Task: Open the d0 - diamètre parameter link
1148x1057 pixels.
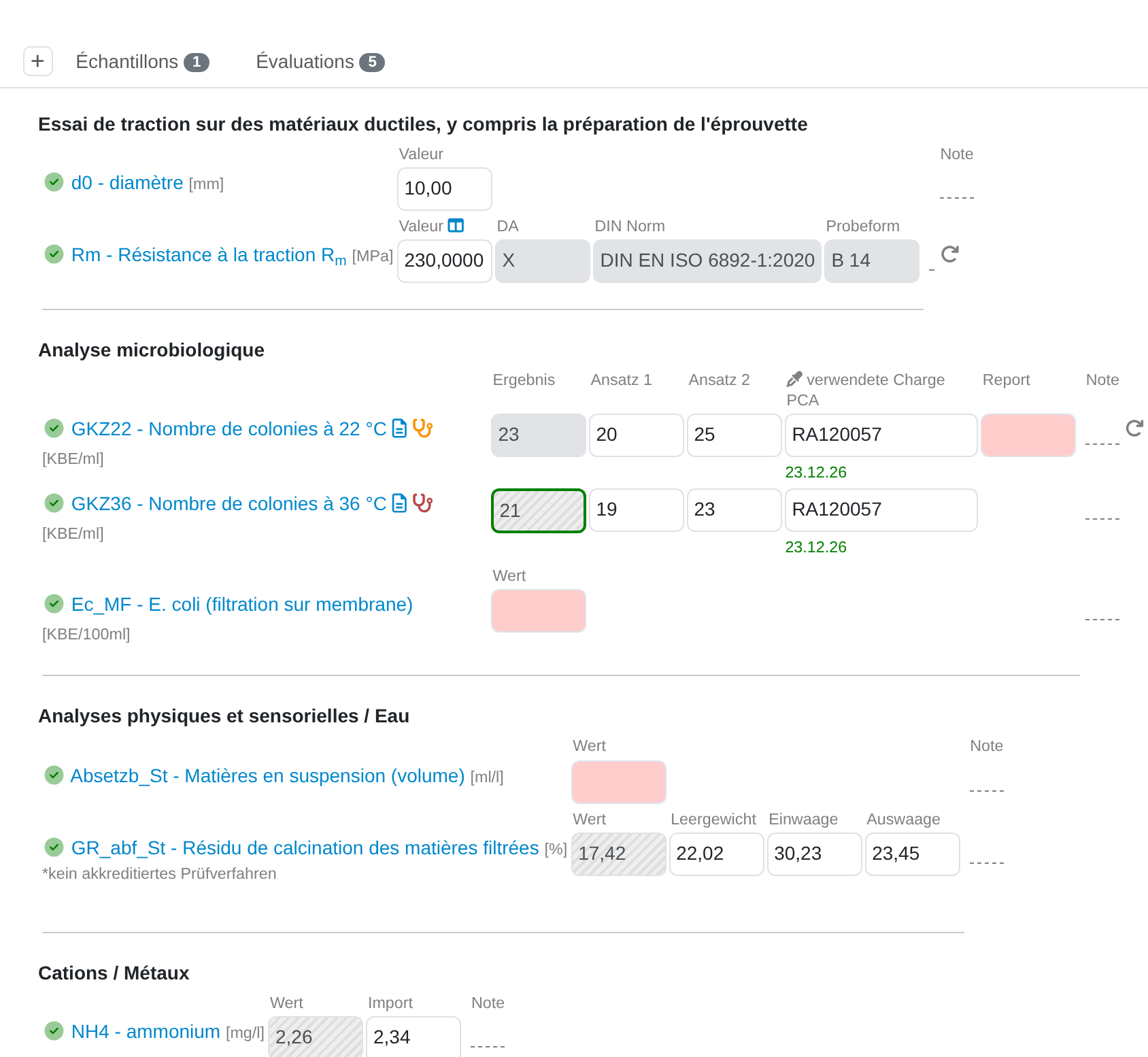Action: [x=127, y=183]
